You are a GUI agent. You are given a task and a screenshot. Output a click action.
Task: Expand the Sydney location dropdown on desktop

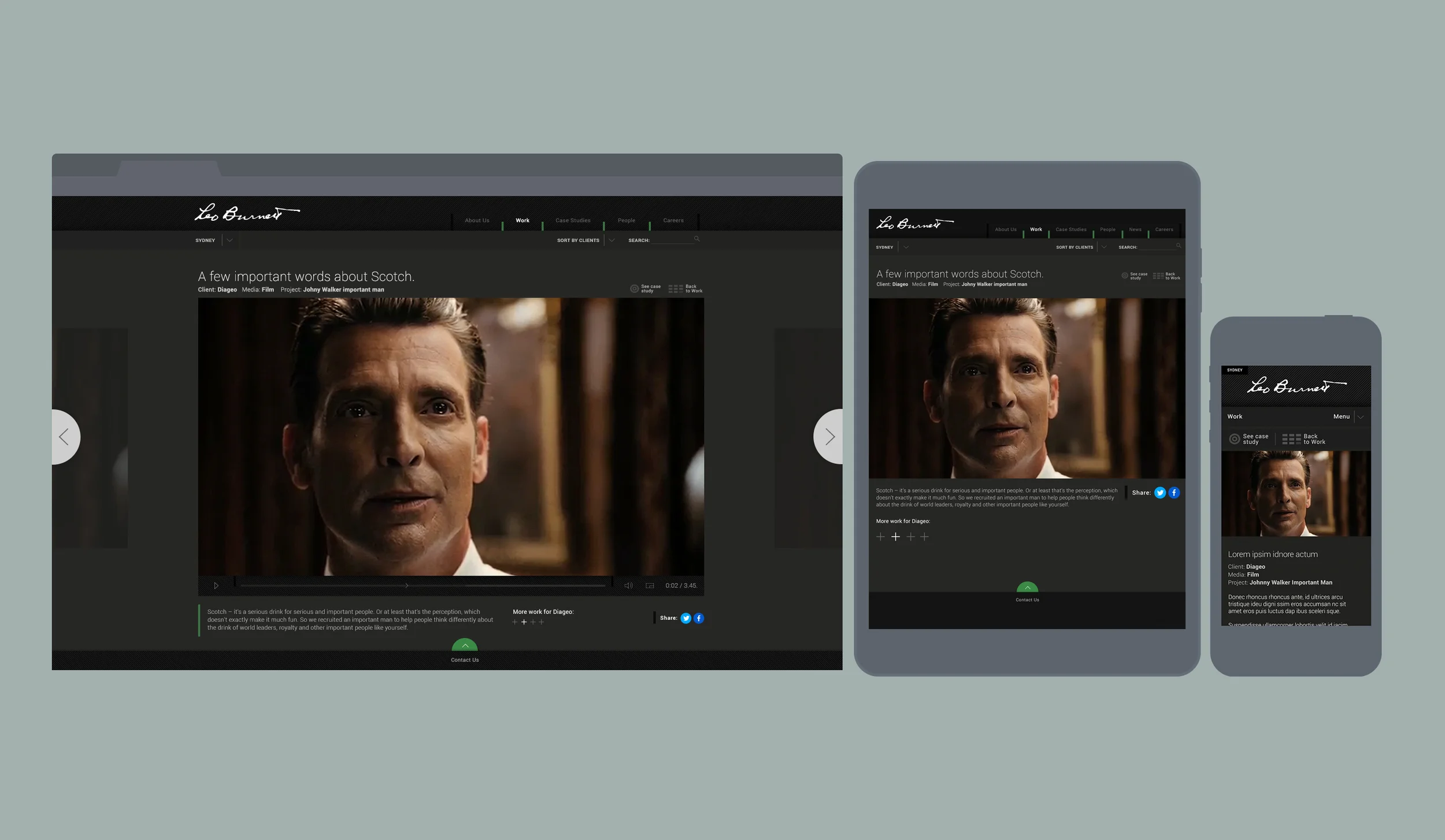(x=229, y=240)
